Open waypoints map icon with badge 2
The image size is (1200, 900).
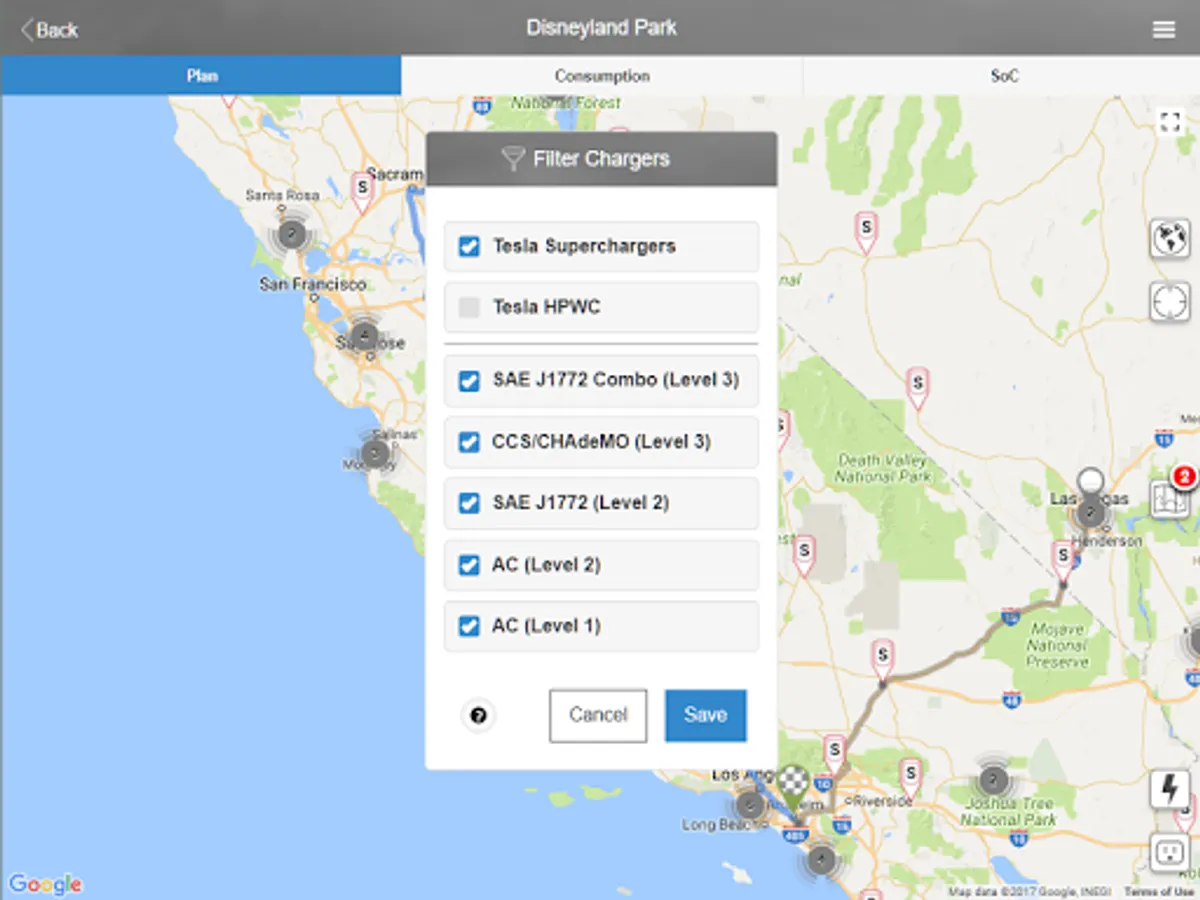point(1171,497)
